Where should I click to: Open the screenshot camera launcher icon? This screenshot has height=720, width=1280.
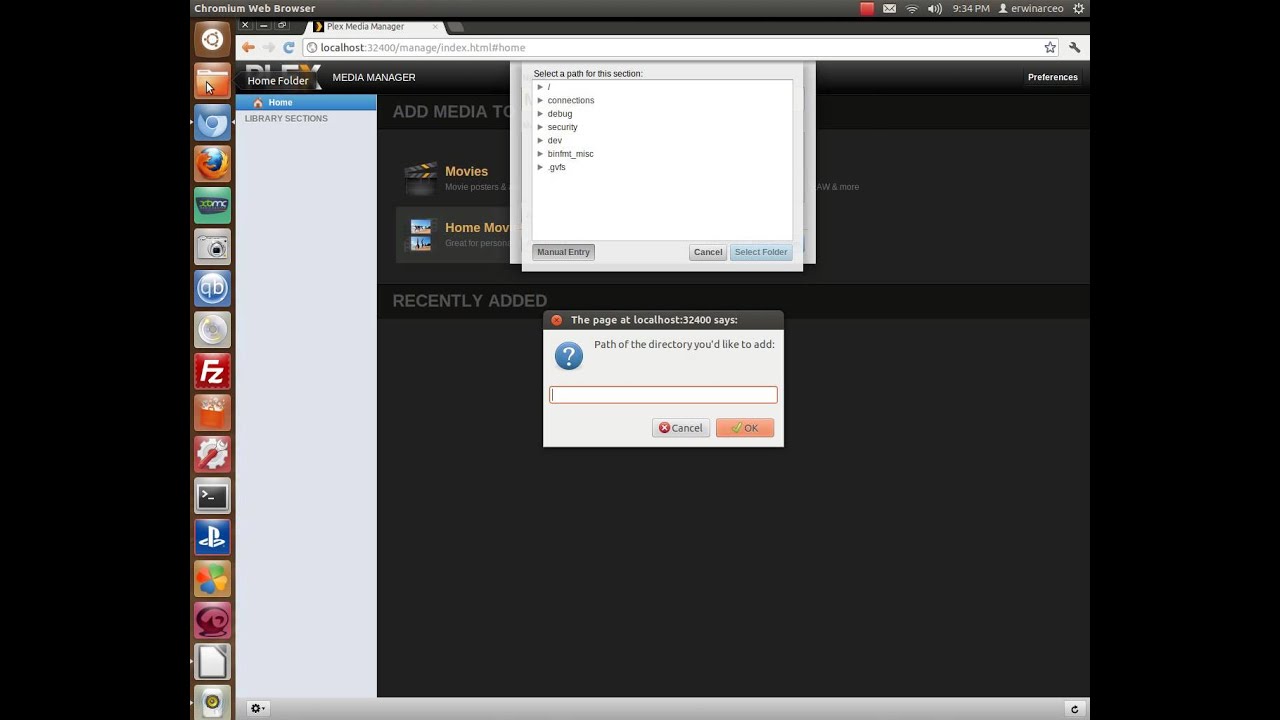[212, 247]
